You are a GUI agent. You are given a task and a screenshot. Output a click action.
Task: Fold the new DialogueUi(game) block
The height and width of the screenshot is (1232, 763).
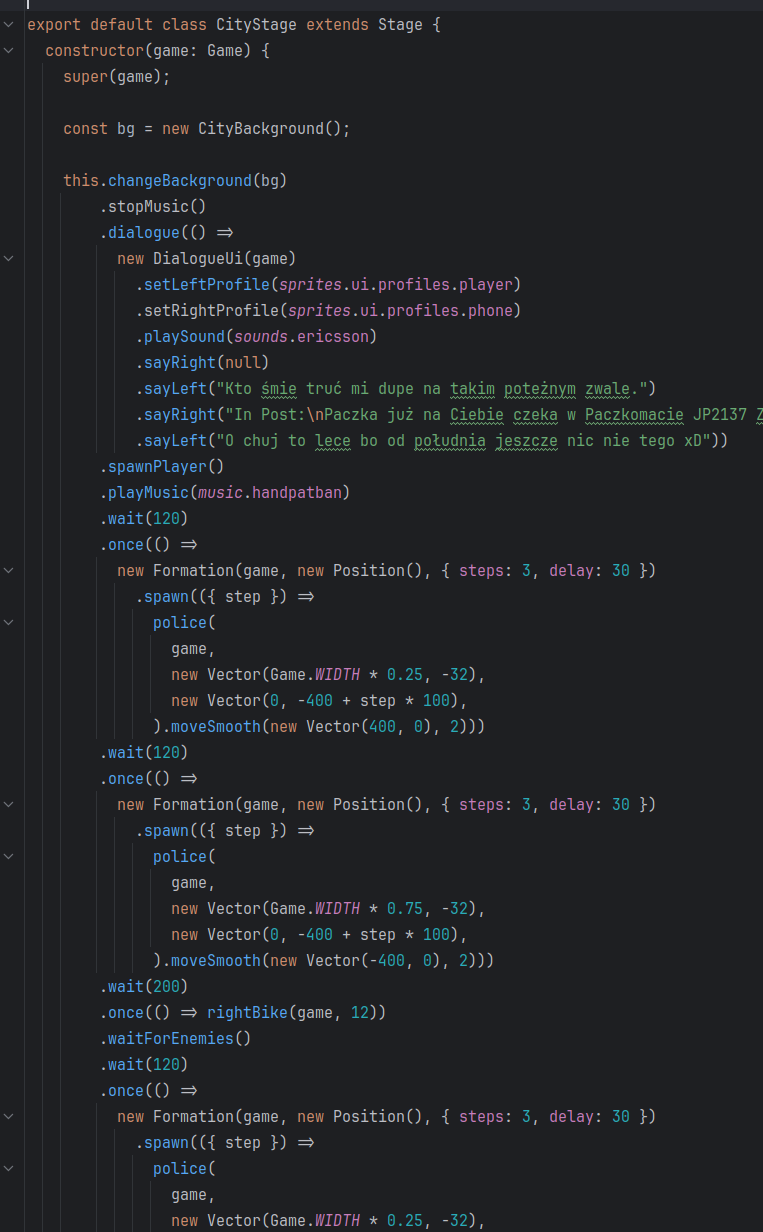pyautogui.click(x=9, y=258)
